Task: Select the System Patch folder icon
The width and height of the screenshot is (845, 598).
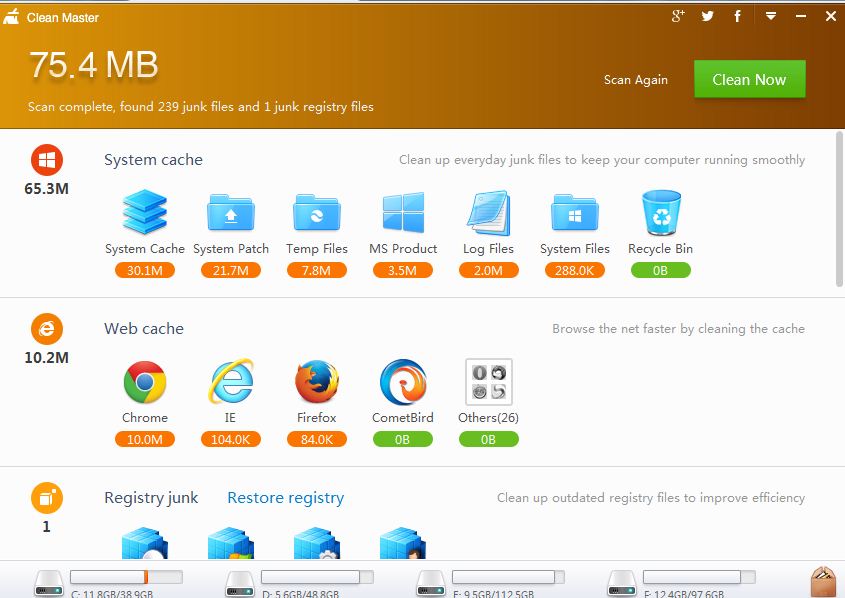Action: [231, 212]
